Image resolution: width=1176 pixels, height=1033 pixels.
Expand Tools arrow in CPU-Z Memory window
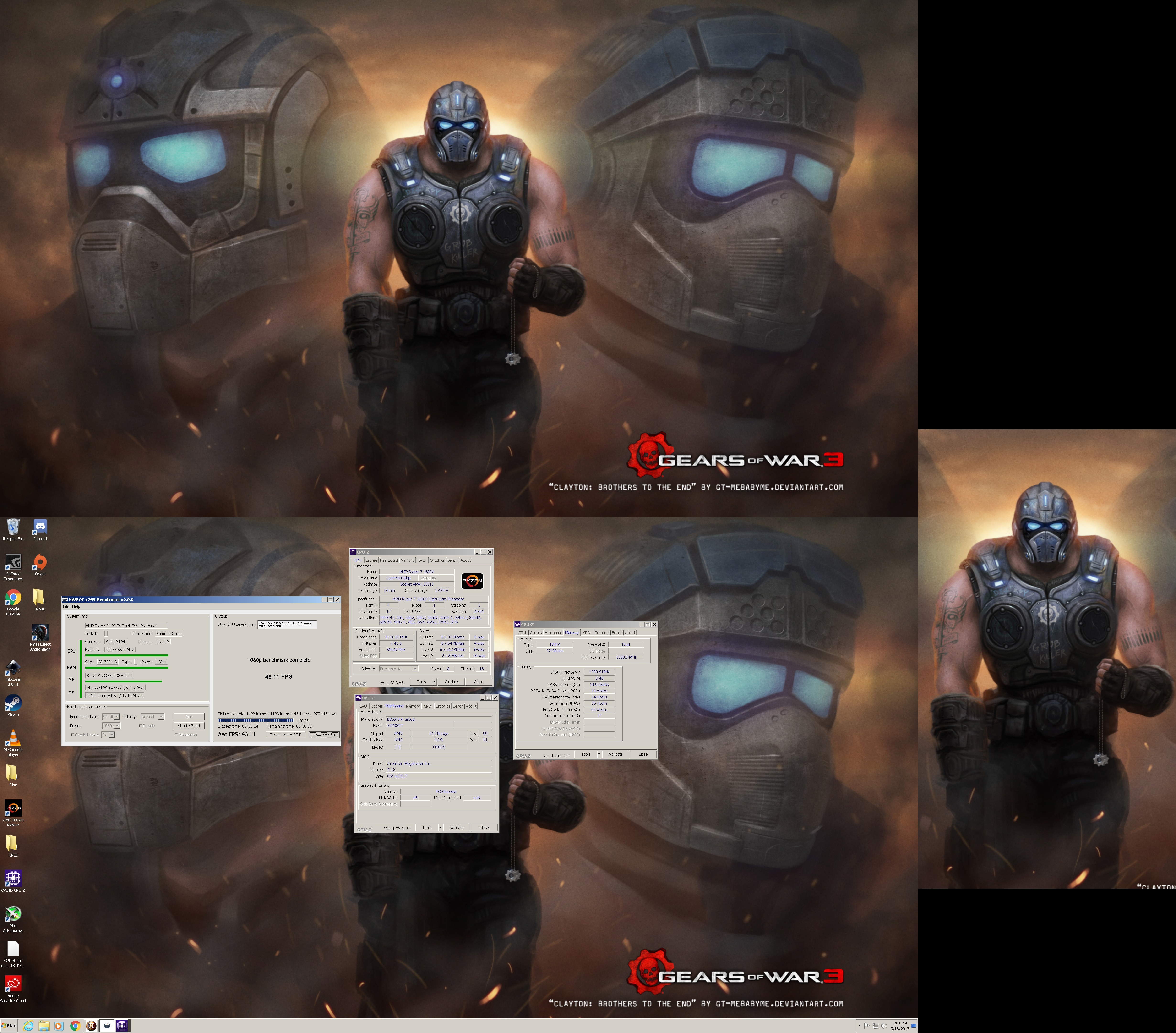tap(599, 754)
